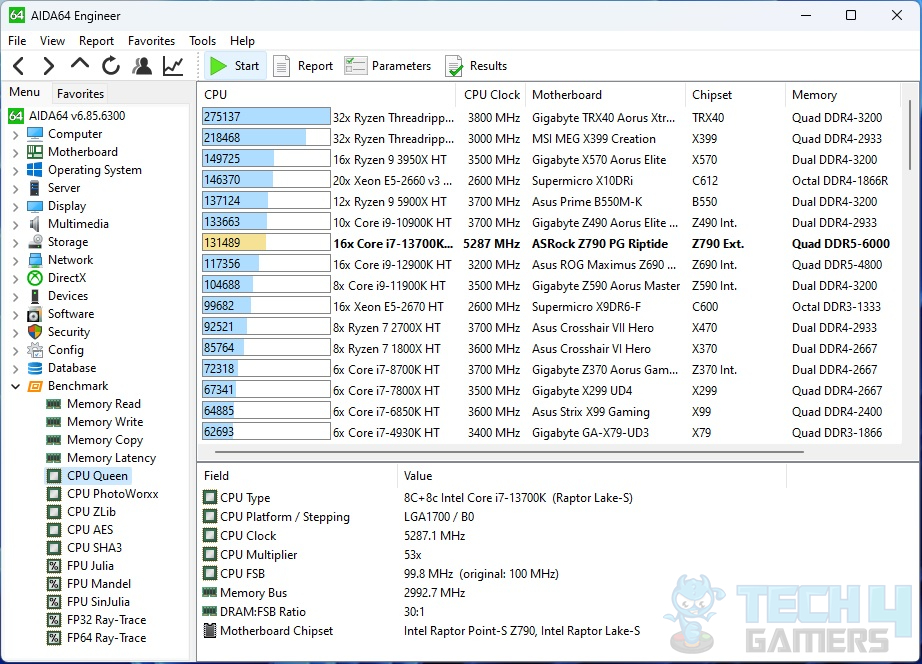Open the Tools menu
This screenshot has height=664, width=922.
(x=202, y=41)
